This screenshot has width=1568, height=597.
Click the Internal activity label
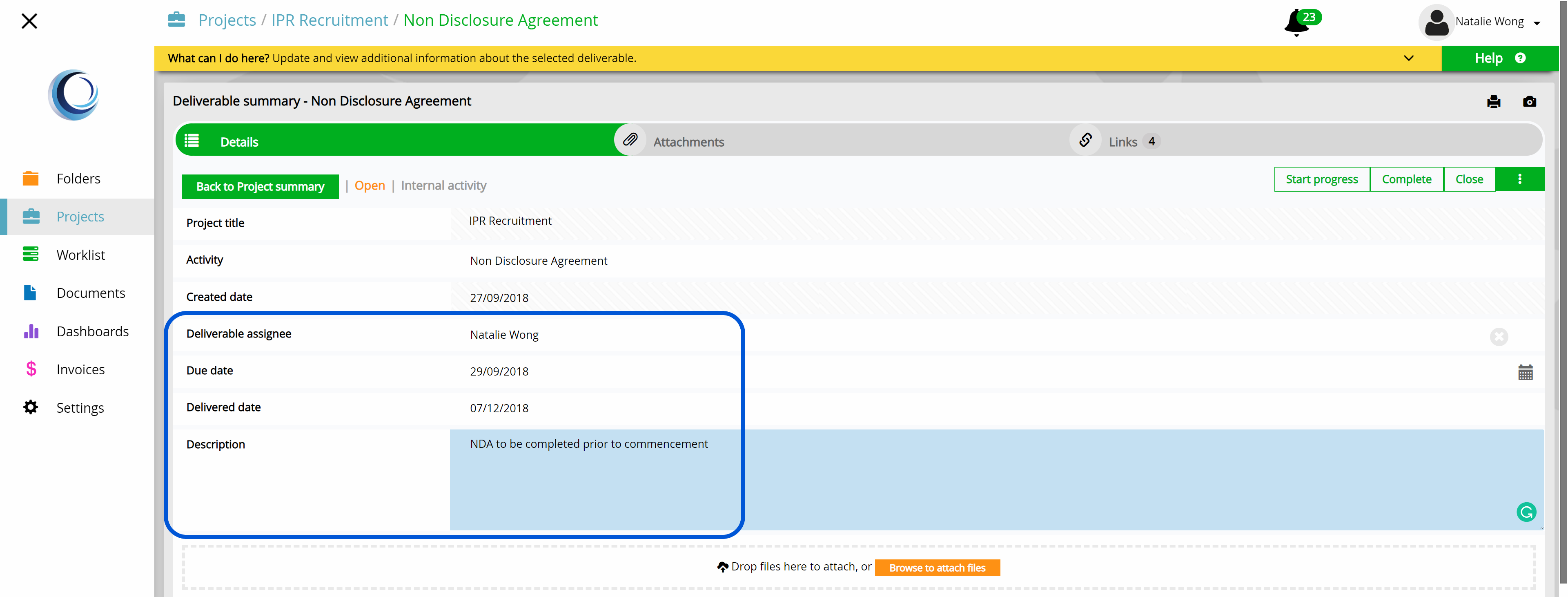point(443,186)
